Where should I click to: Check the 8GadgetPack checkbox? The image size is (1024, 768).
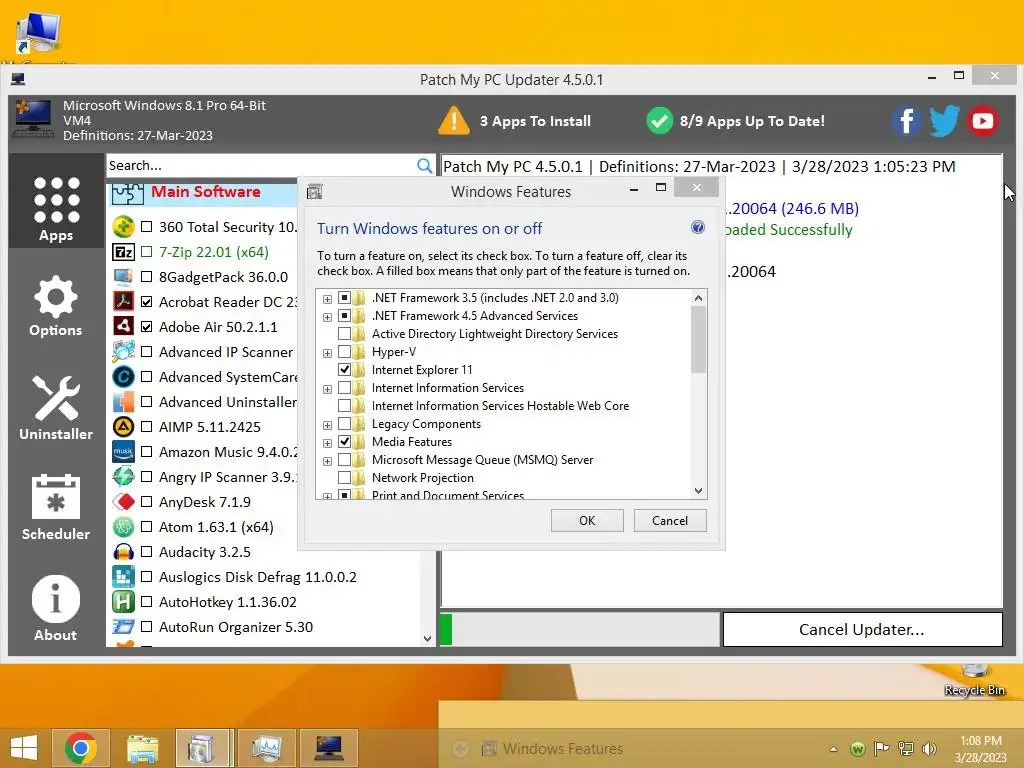147,277
